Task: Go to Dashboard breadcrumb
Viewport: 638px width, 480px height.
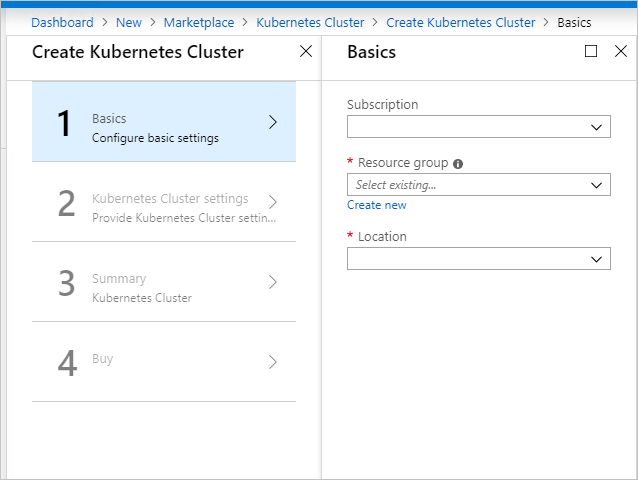Action: 62,22
